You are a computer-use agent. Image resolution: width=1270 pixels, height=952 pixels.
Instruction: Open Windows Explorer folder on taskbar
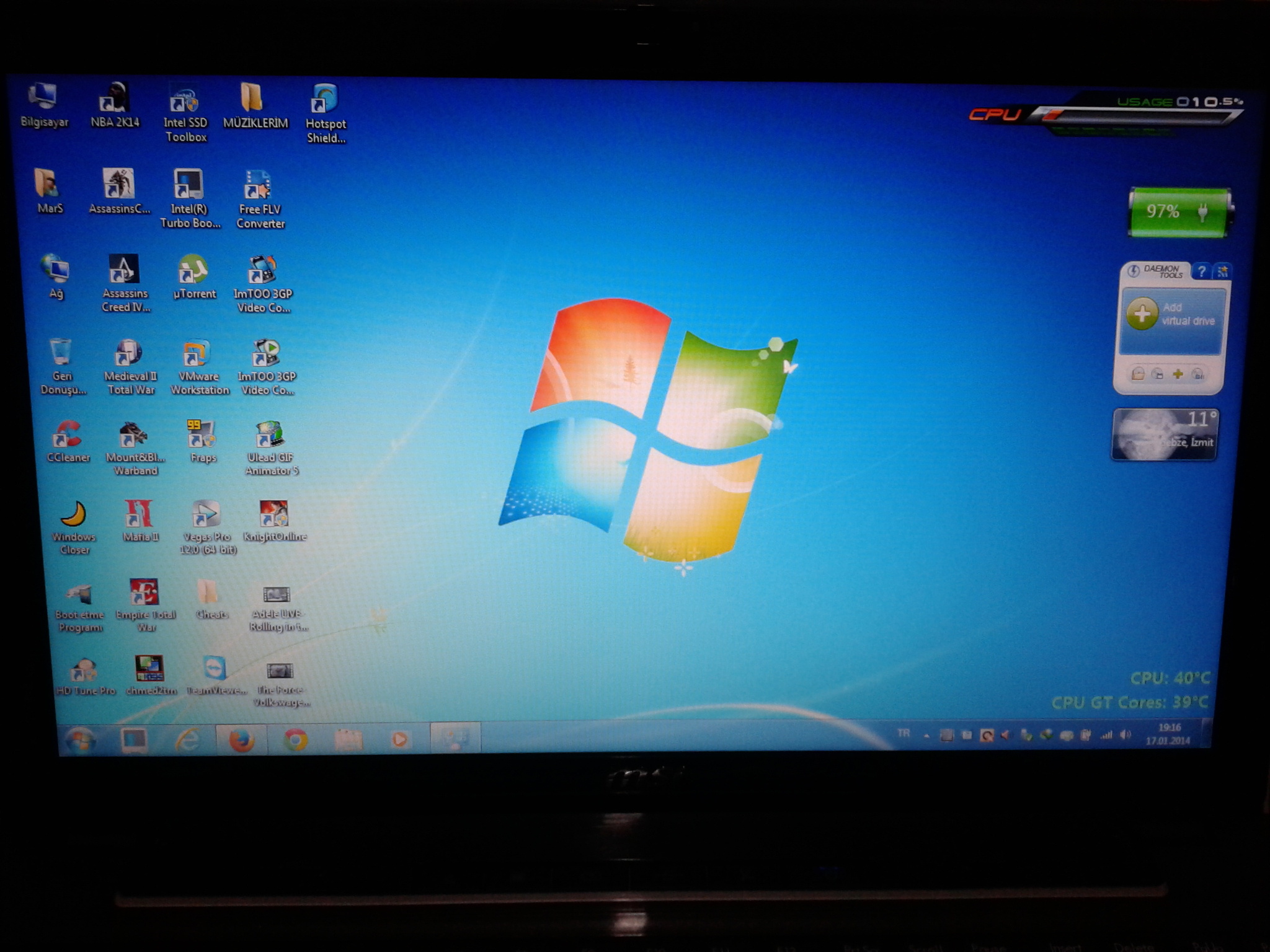tap(348, 739)
